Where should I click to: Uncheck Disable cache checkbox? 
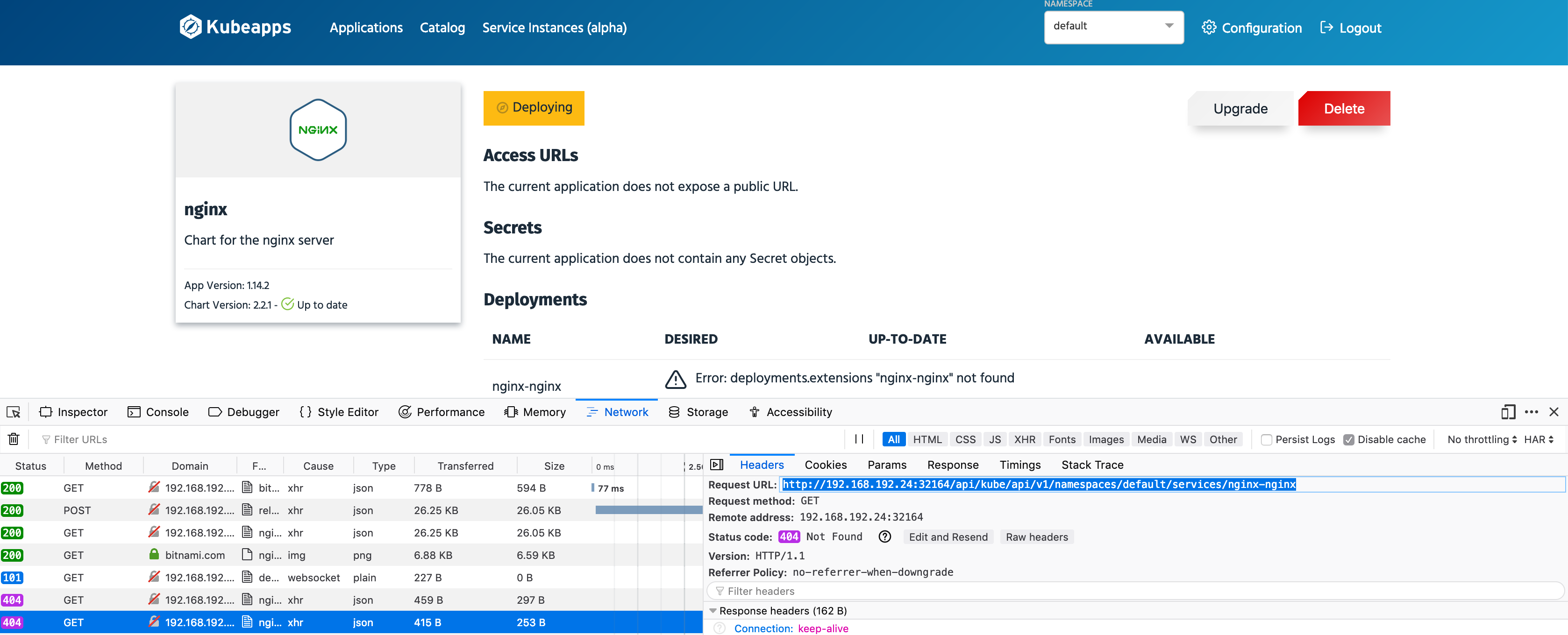click(1349, 439)
